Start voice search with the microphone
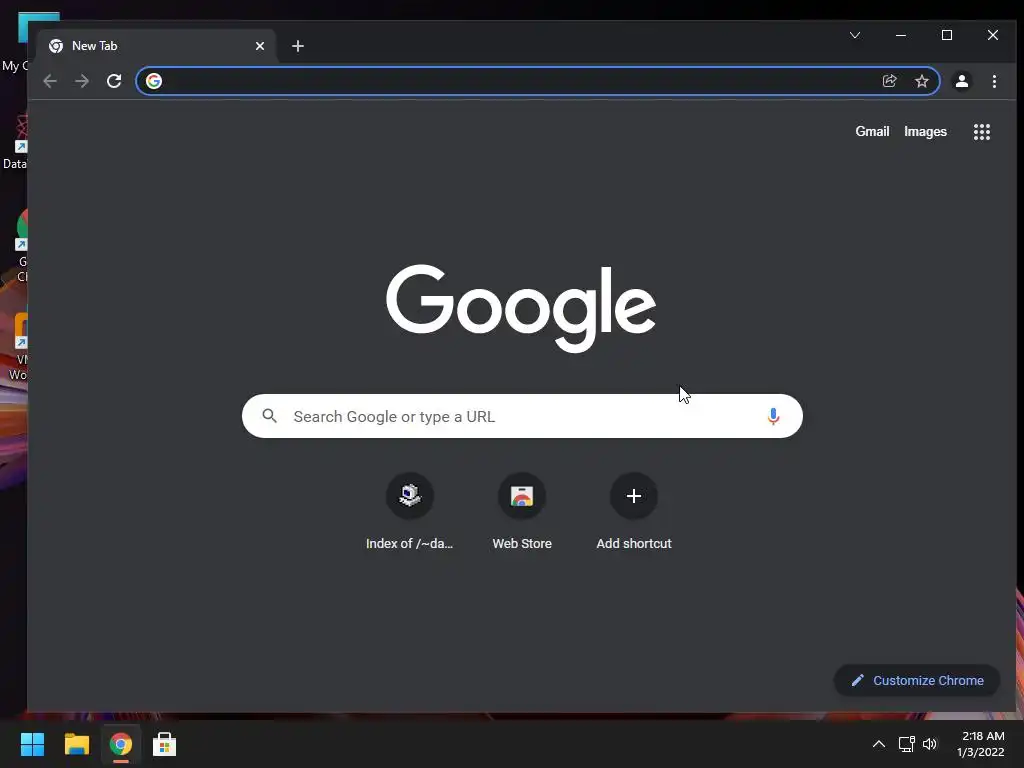The width and height of the screenshot is (1024, 768). coord(773,416)
